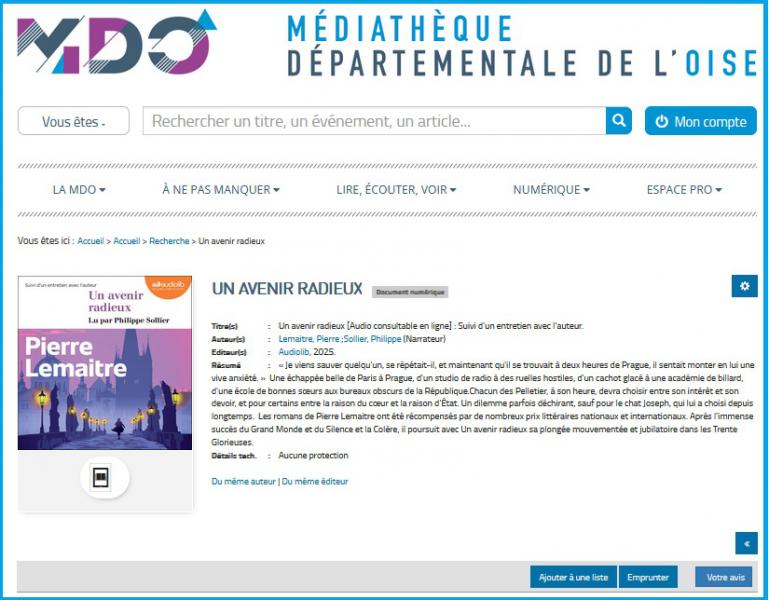This screenshot has width=769, height=600.
Task: Open the Vous êtes dropdown
Action: pos(73,121)
